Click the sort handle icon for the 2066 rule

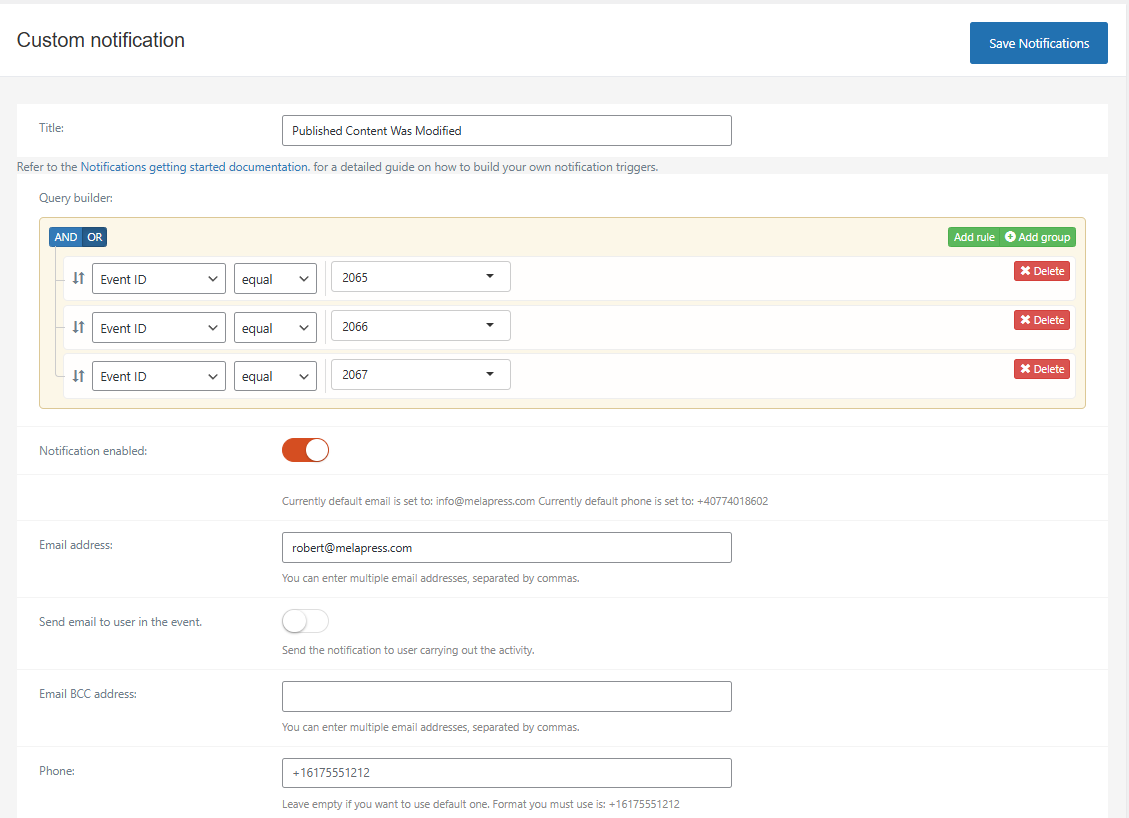[78, 327]
